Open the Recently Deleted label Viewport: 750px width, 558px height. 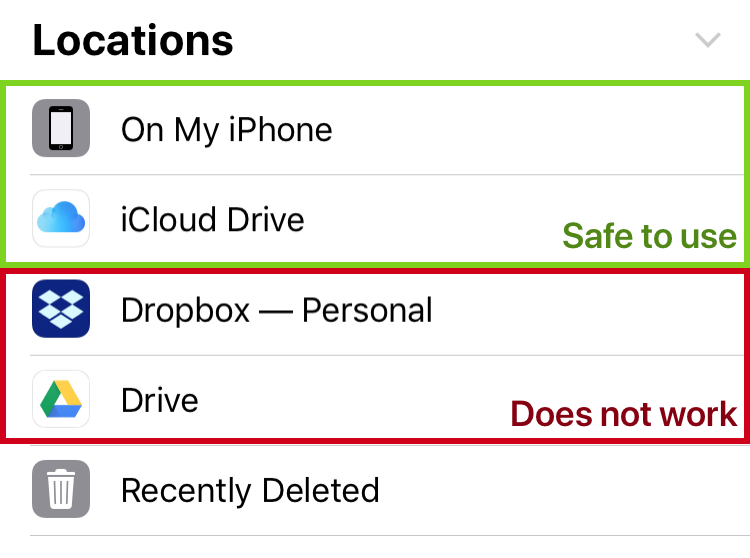click(x=250, y=491)
